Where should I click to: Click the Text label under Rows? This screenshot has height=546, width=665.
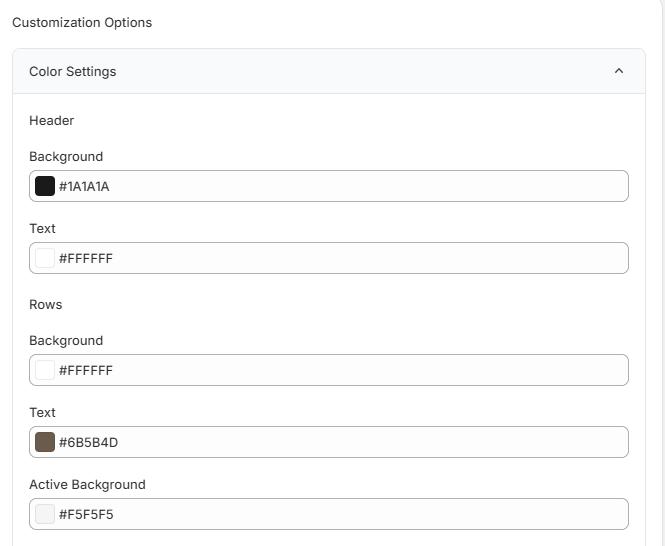tap(42, 413)
